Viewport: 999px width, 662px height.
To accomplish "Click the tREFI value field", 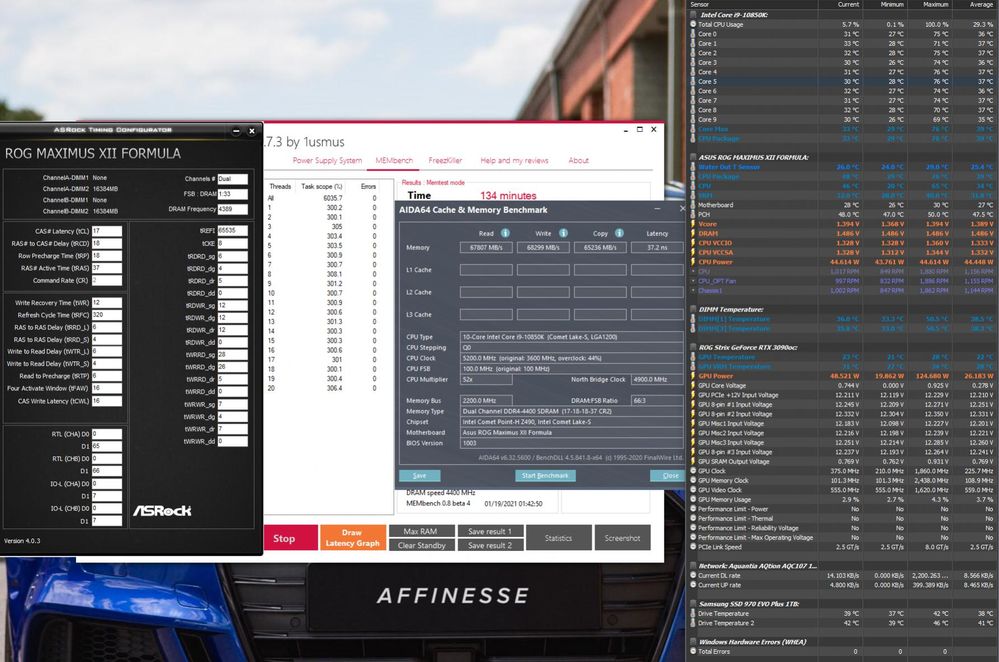I will pyautogui.click(x=233, y=230).
